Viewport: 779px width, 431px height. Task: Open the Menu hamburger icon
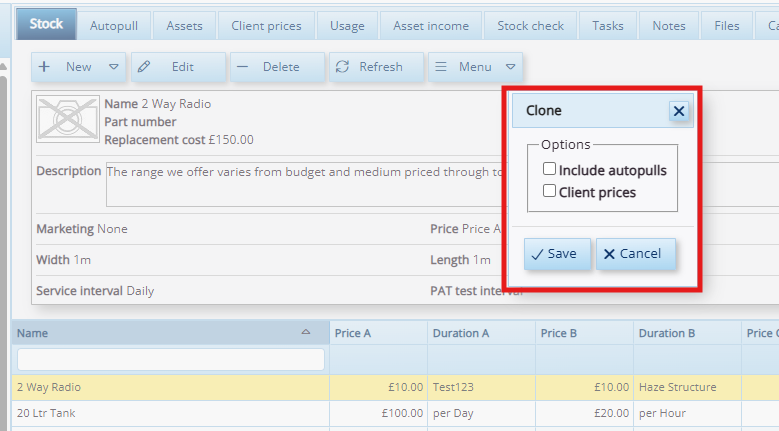[441, 67]
